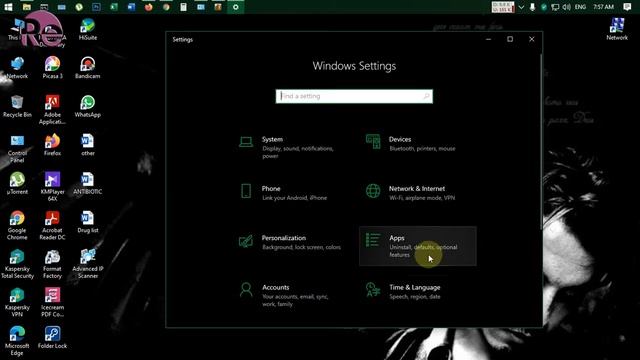Open Acrobat Reader DC shortcut
Image resolution: width=640 pixels, height=360 pixels.
[x=52, y=225]
